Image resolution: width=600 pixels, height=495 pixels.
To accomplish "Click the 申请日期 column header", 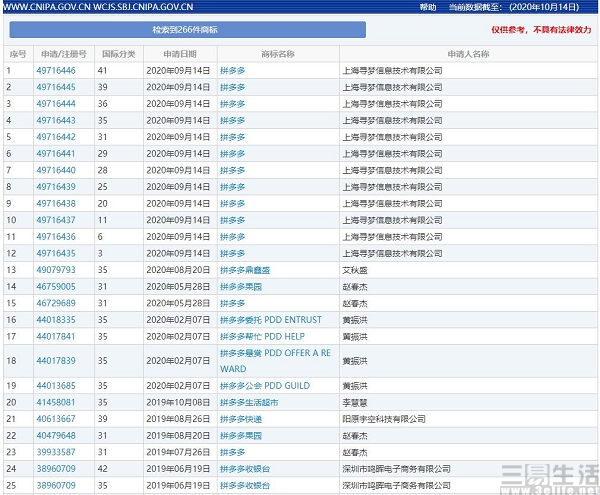I will point(180,54).
